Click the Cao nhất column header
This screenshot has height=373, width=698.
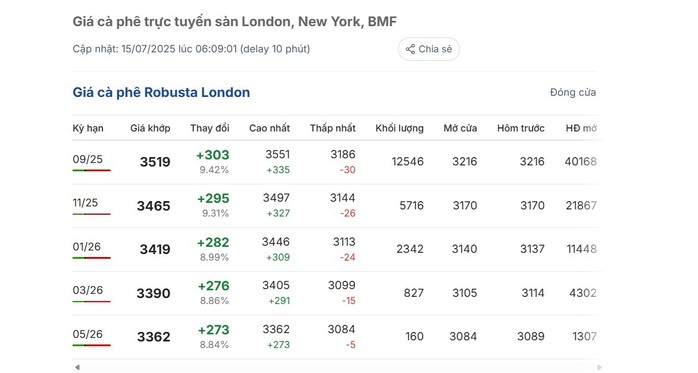269,128
